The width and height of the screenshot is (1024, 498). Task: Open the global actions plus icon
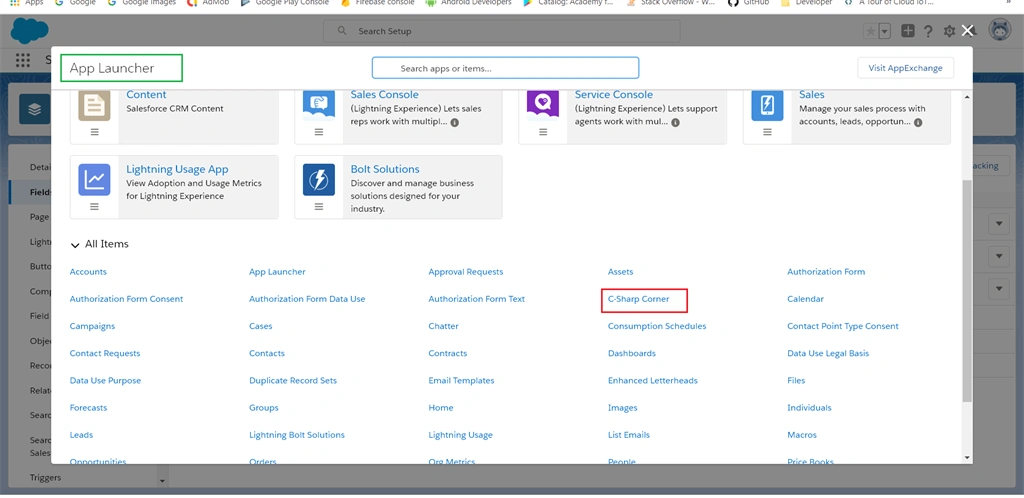pos(908,31)
